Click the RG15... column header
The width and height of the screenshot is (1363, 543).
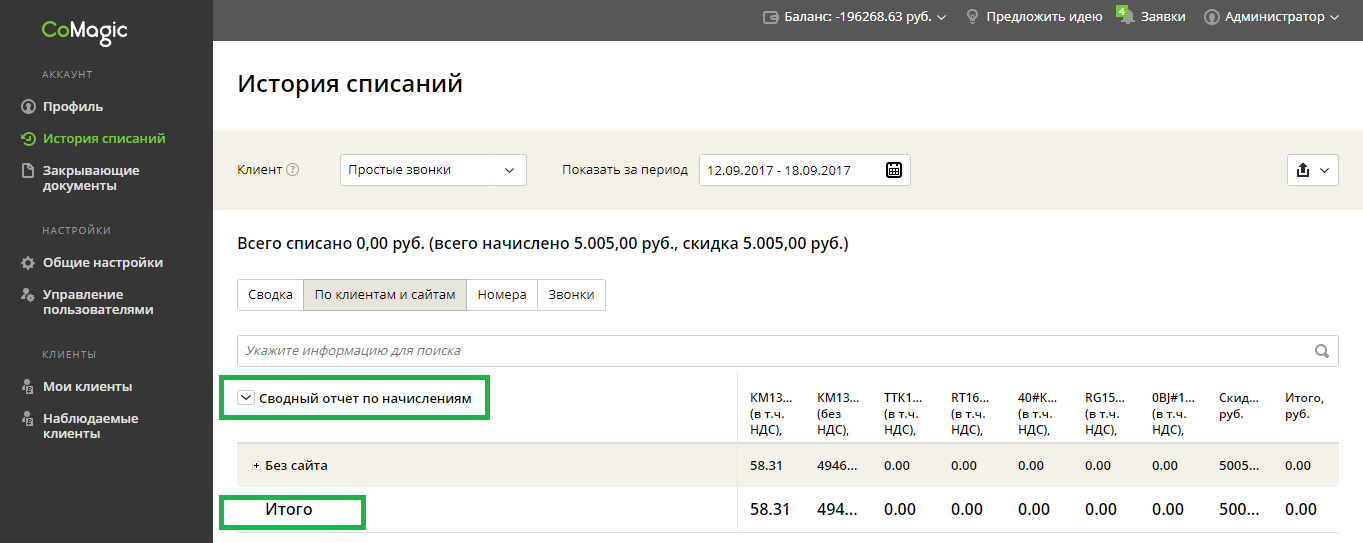(x=1104, y=414)
